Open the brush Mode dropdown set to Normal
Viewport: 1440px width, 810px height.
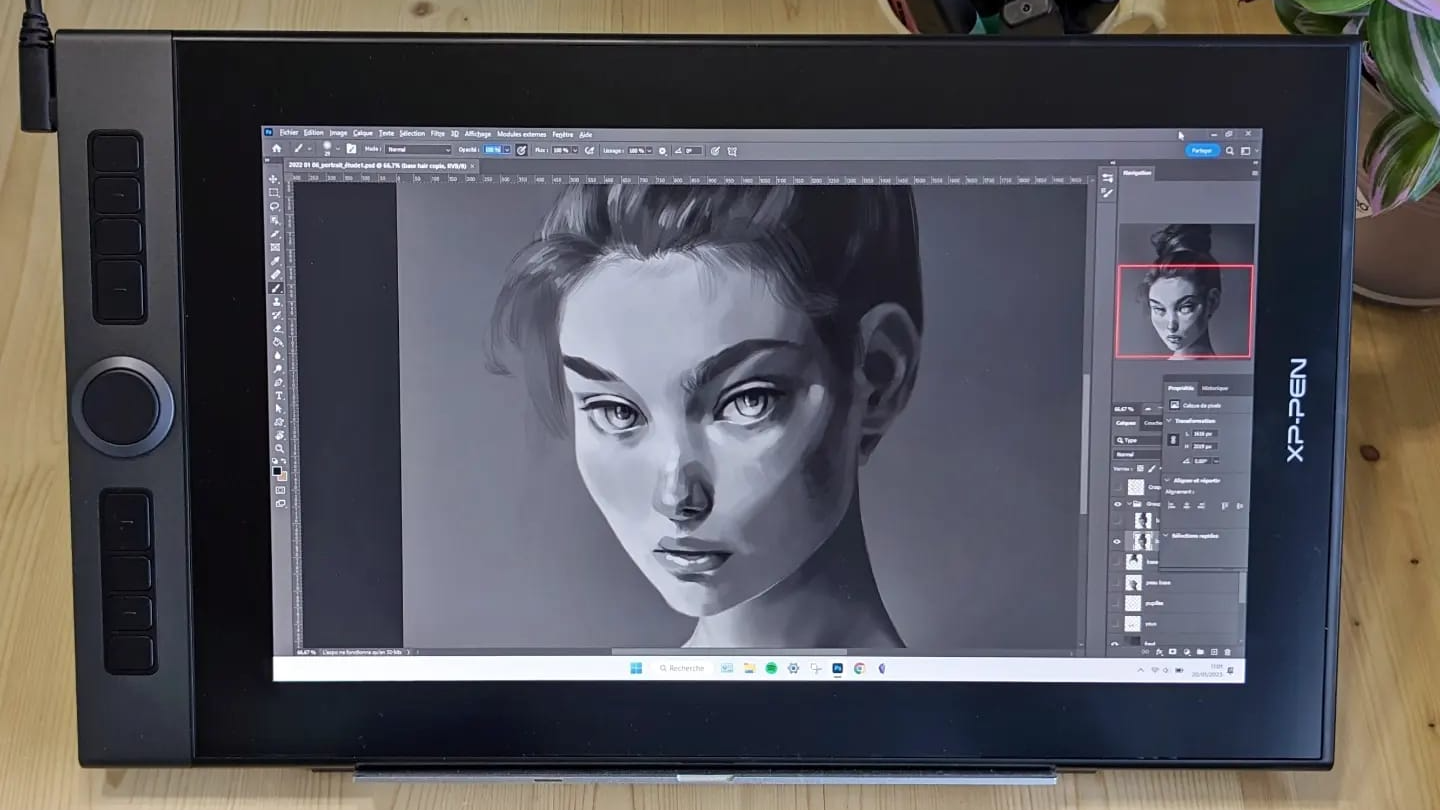click(419, 150)
